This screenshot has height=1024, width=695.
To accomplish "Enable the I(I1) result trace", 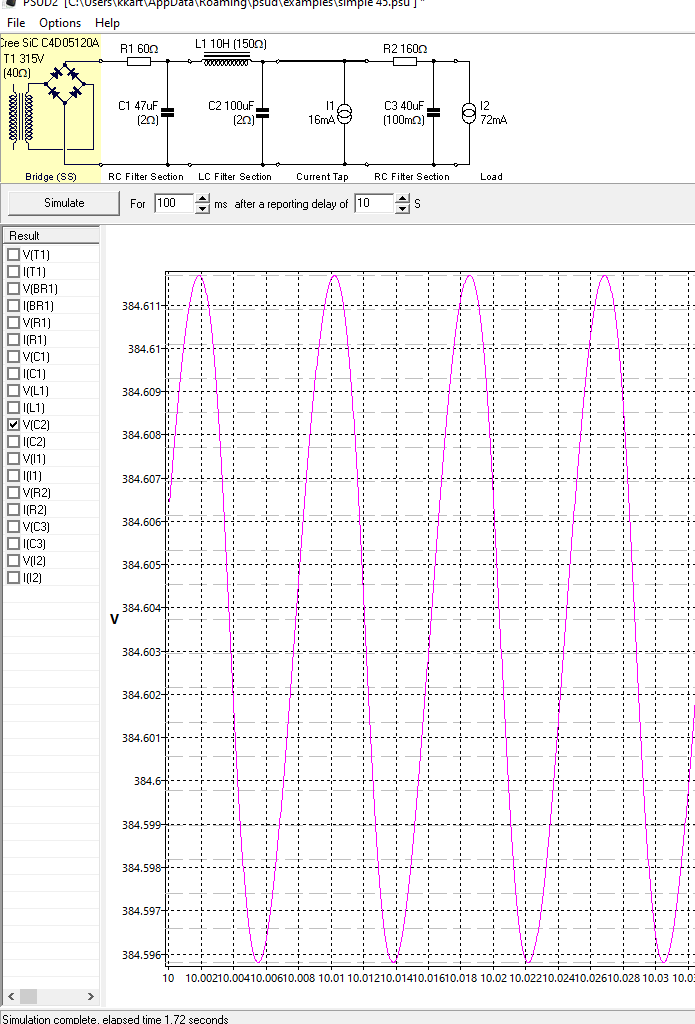I will [13, 475].
